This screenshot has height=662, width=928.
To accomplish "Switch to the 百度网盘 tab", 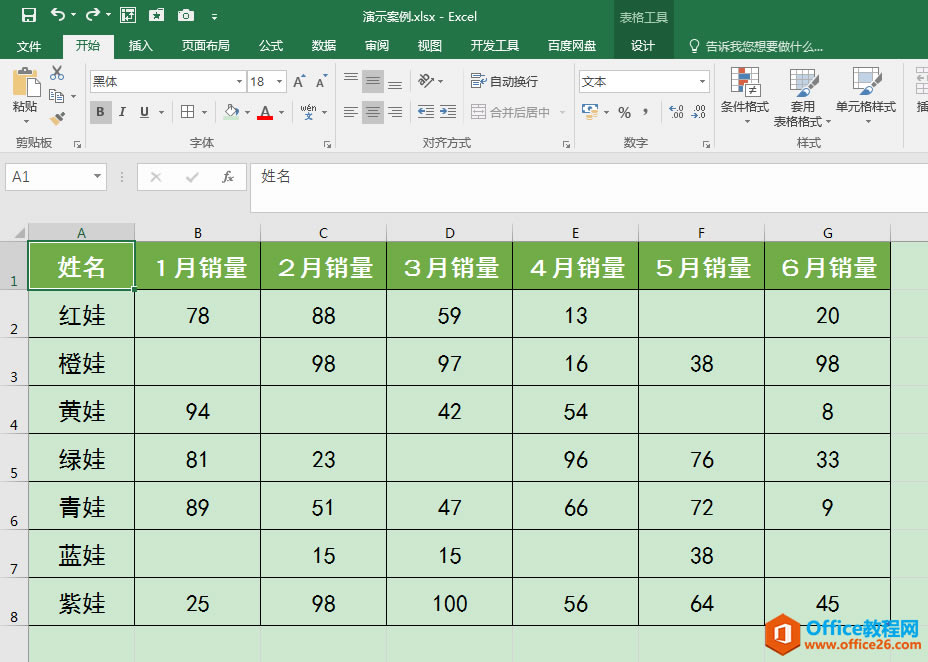I will (x=571, y=46).
